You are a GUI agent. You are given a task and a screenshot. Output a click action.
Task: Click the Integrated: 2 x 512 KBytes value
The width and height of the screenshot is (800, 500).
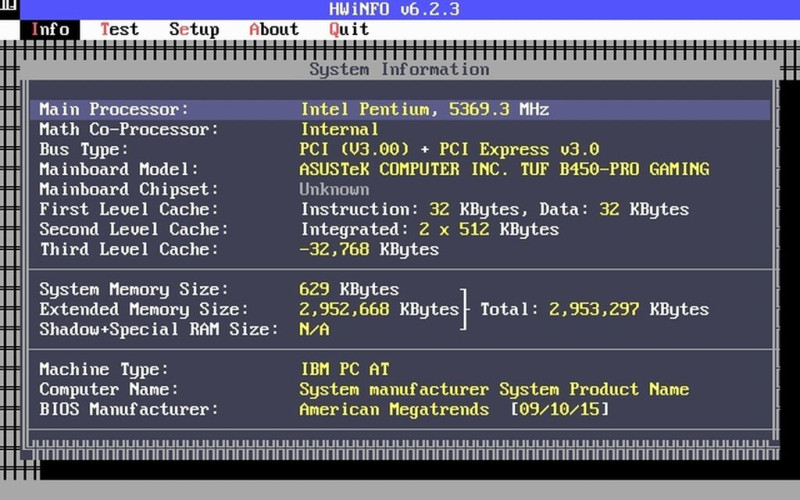coord(430,229)
